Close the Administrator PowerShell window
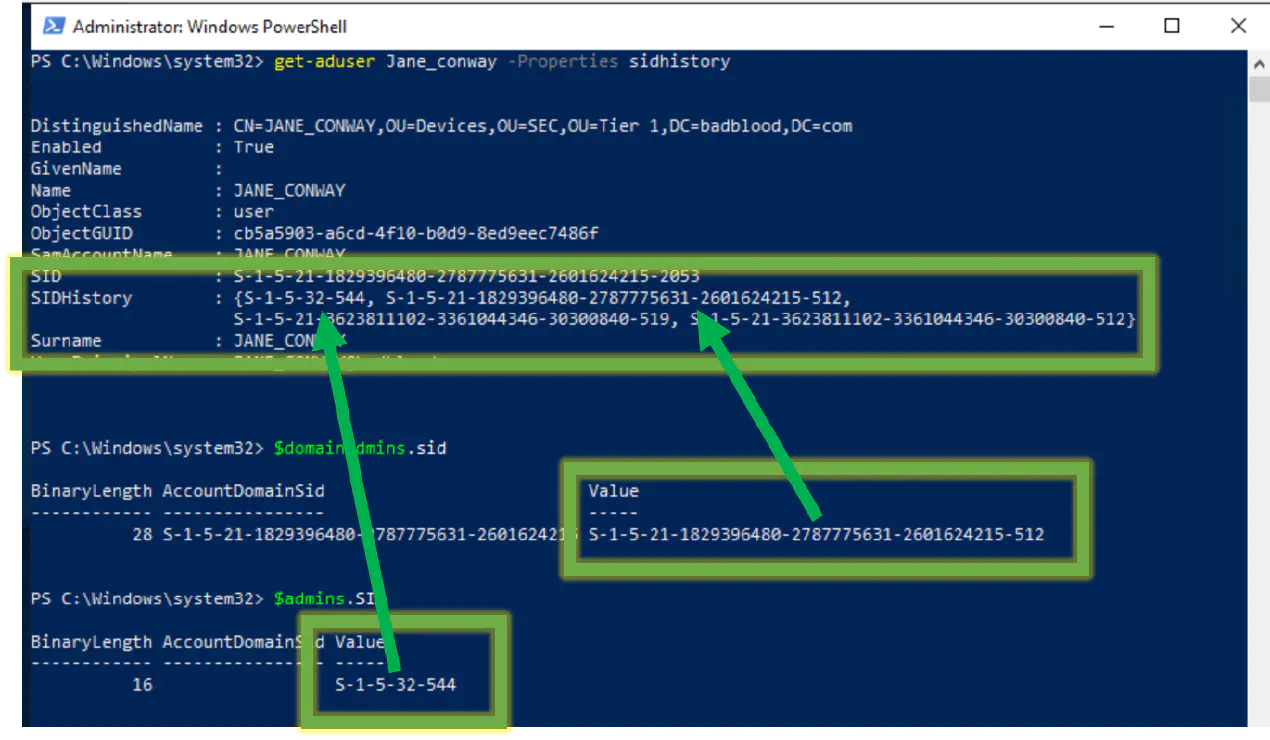Viewport: 1270px width, 740px height. coord(1238,26)
